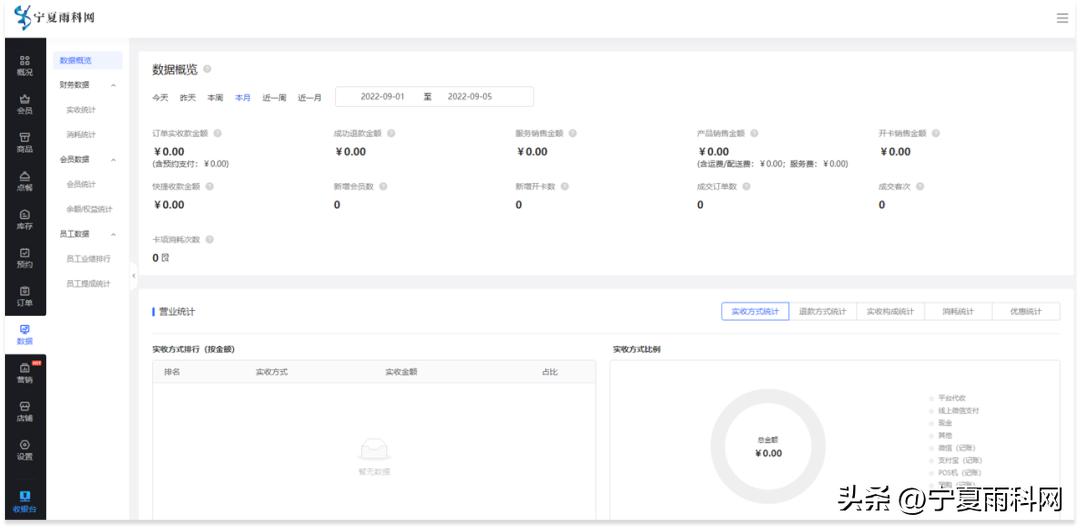Click the info icon beside 新增会员数
Viewport: 1080px width, 529px height.
pyautogui.click(x=383, y=187)
